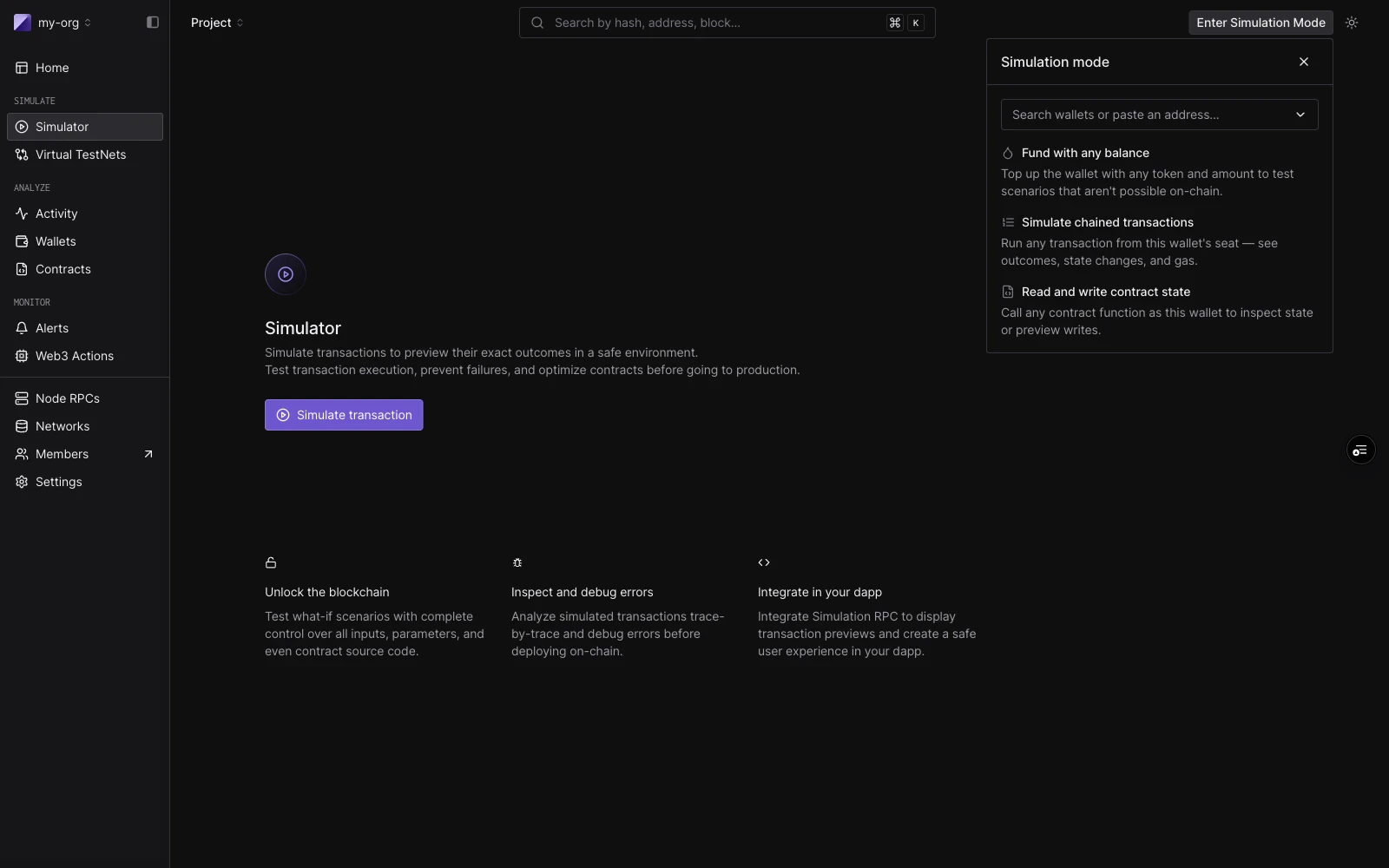Expand wallet search dropdown chevron

(1300, 115)
